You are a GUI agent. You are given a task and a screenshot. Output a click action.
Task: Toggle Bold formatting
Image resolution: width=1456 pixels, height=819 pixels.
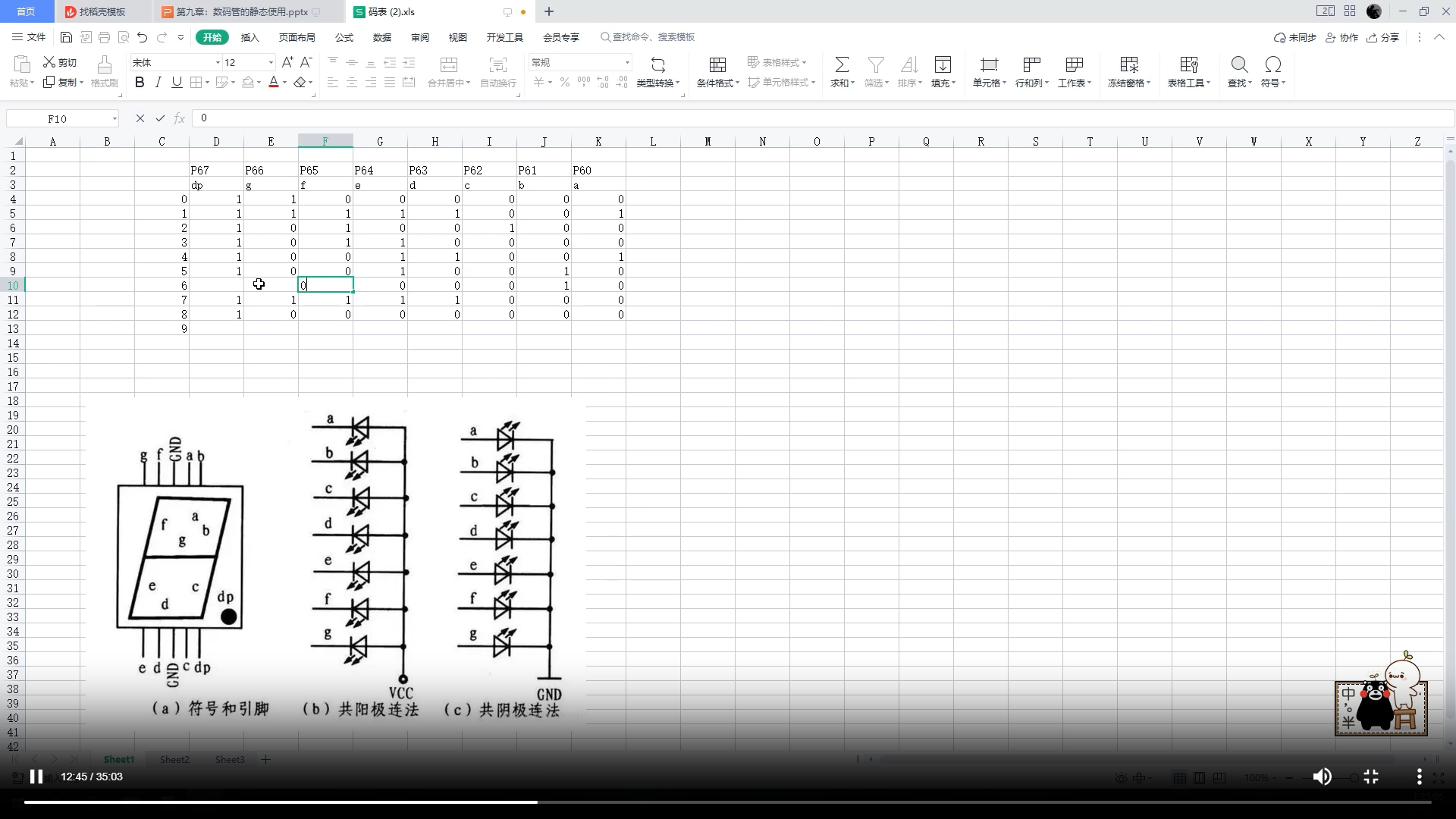(140, 82)
